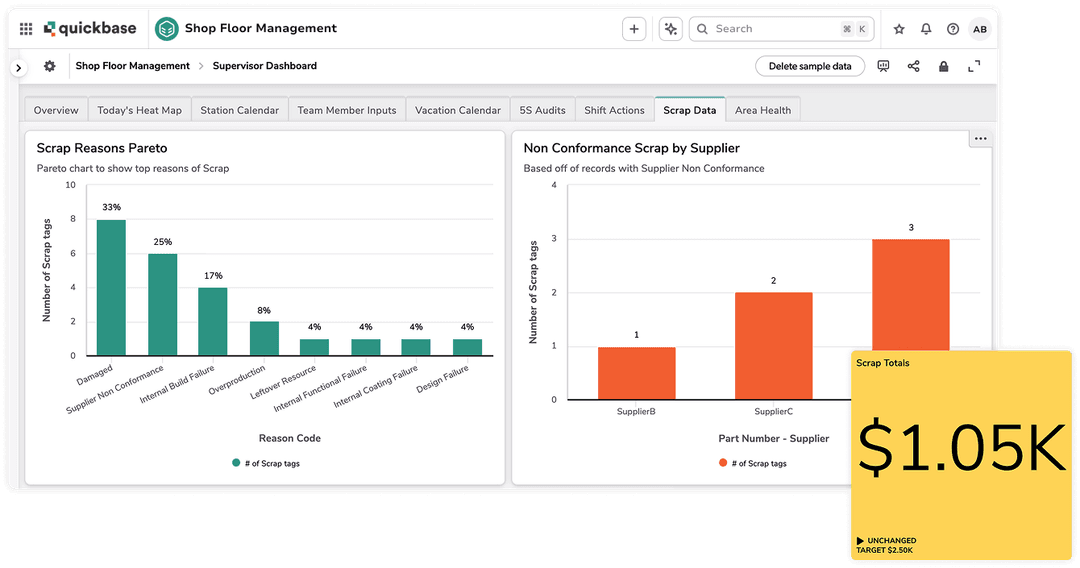
Task: Open the help question mark icon
Action: pyautogui.click(x=953, y=29)
